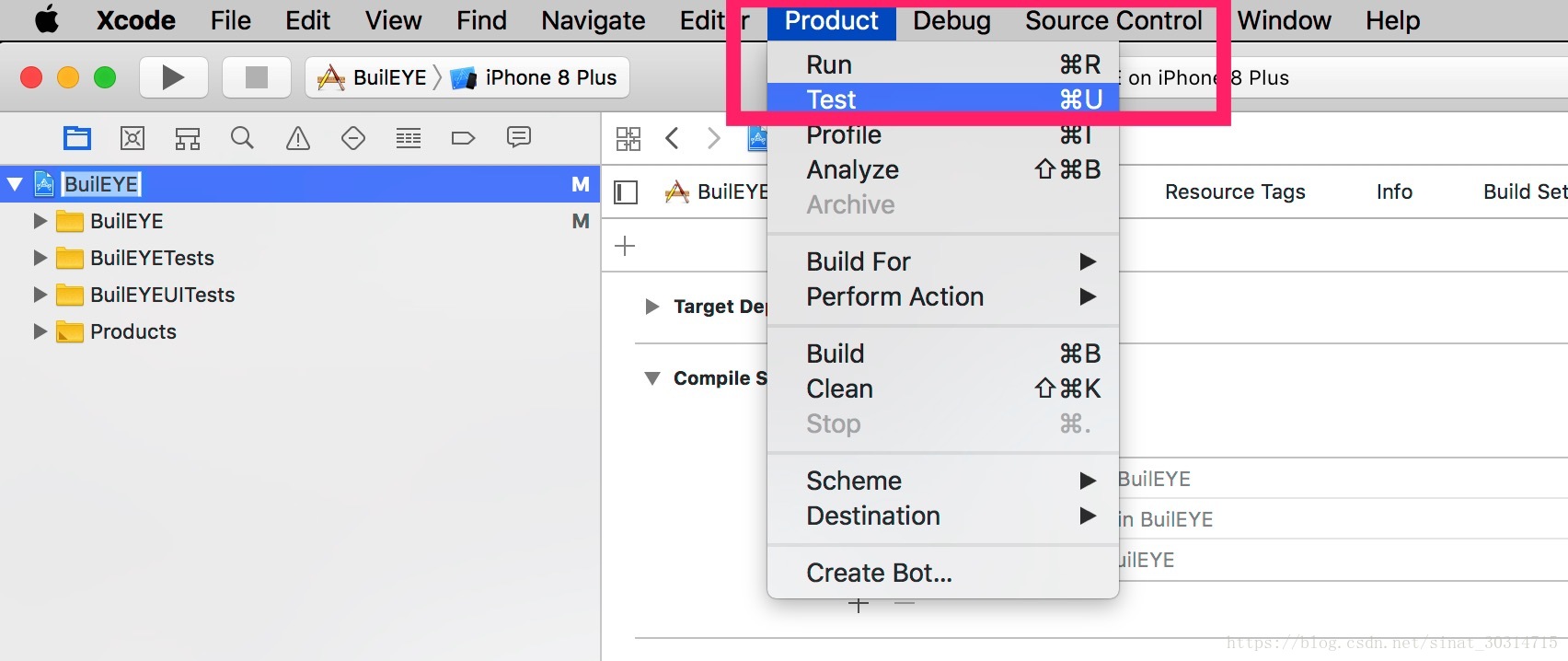Screen dimensions: 1568x661
Task: Expand the Target Dependencies section
Action: (x=652, y=307)
